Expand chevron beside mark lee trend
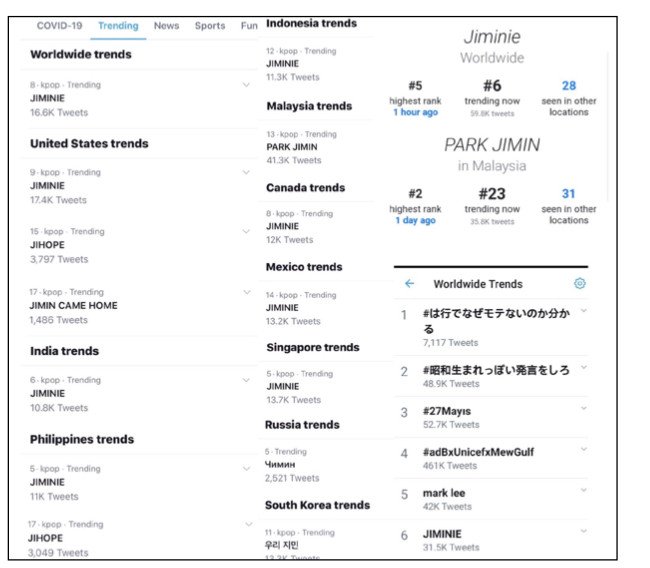The width and height of the screenshot is (650, 568). 584,490
